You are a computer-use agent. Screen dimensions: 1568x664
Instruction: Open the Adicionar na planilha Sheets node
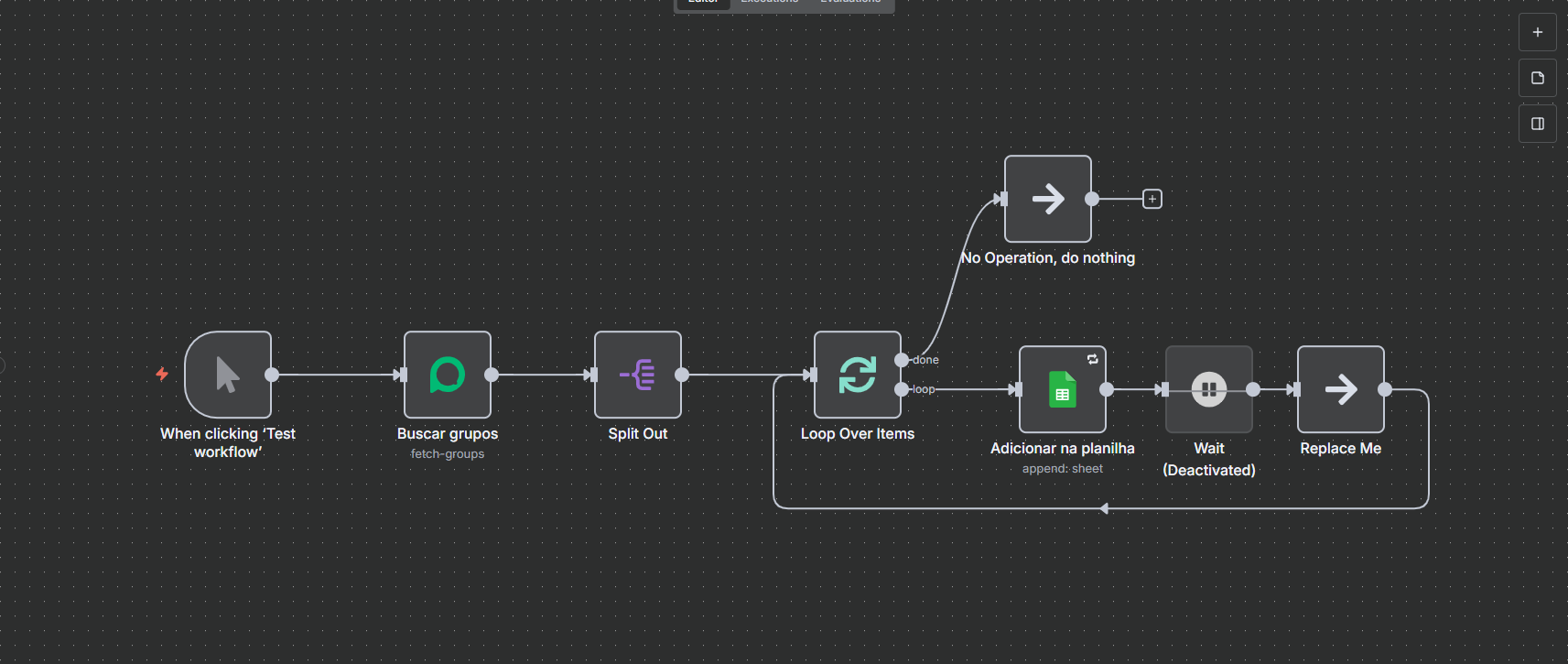tap(1062, 389)
